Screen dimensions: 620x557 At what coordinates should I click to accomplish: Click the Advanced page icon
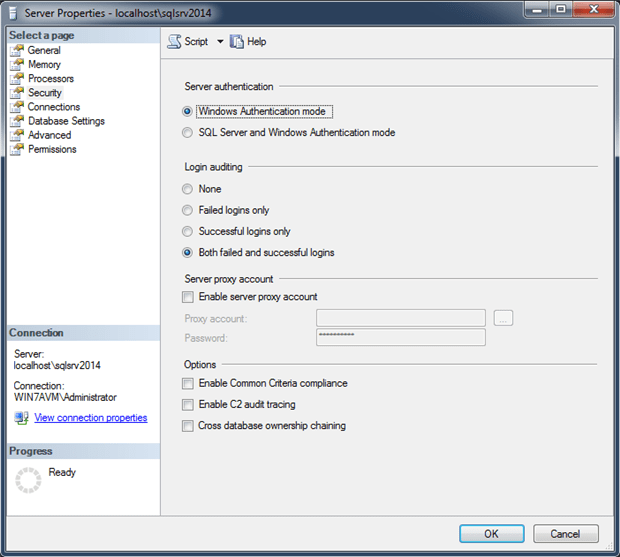coord(17,135)
